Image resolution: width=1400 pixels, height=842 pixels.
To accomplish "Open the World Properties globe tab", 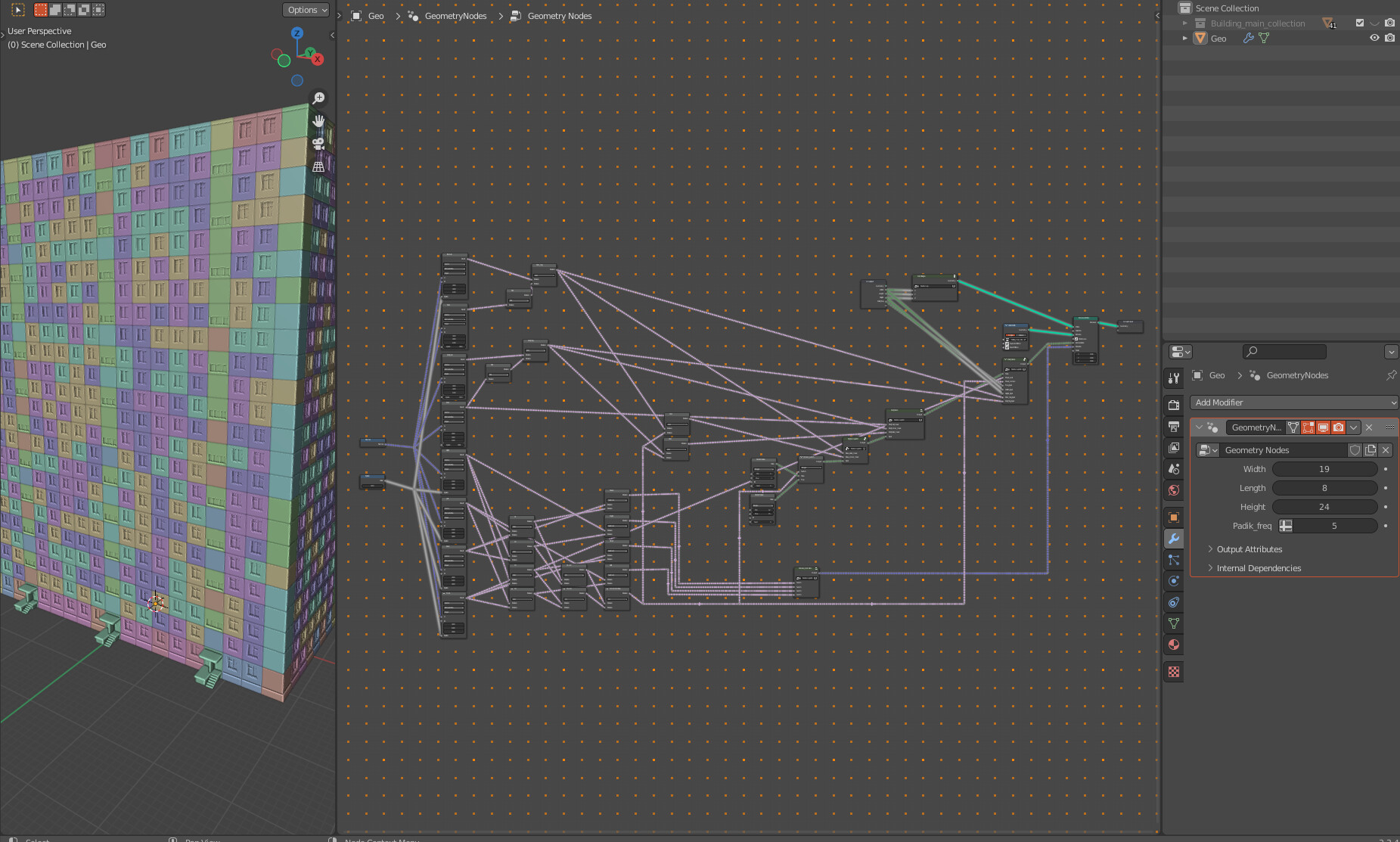I will [x=1173, y=490].
